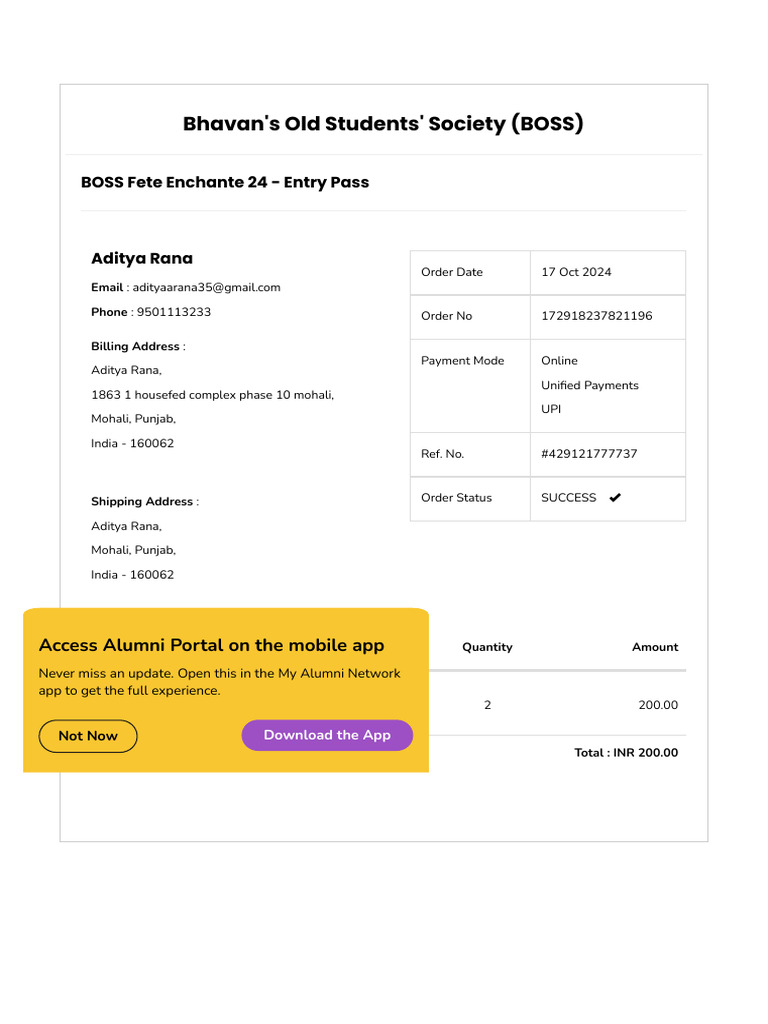Dismiss the banner with Not Now
Screen dimensions: 768x1024
pyautogui.click(x=88, y=736)
